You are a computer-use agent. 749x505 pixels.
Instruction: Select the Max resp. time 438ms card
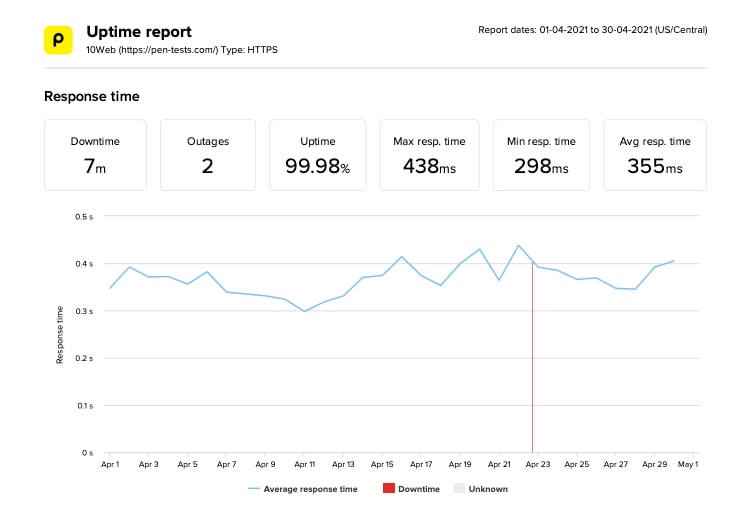[x=429, y=155]
